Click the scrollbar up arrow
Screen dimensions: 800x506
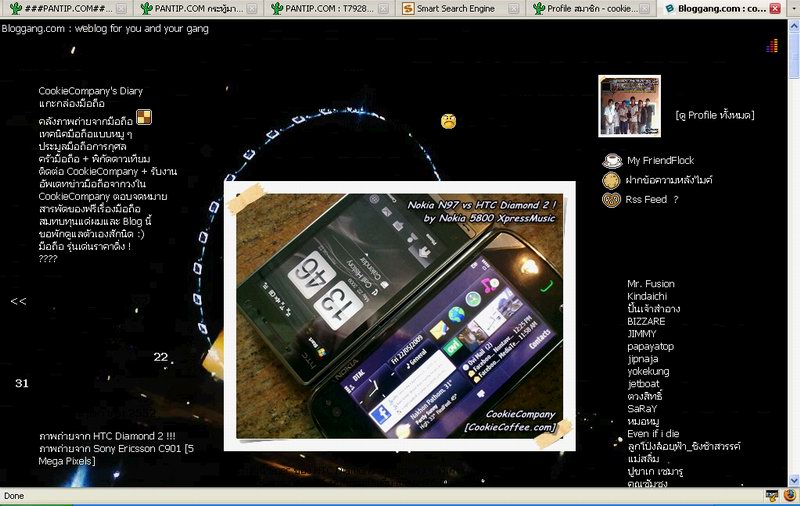[793, 25]
